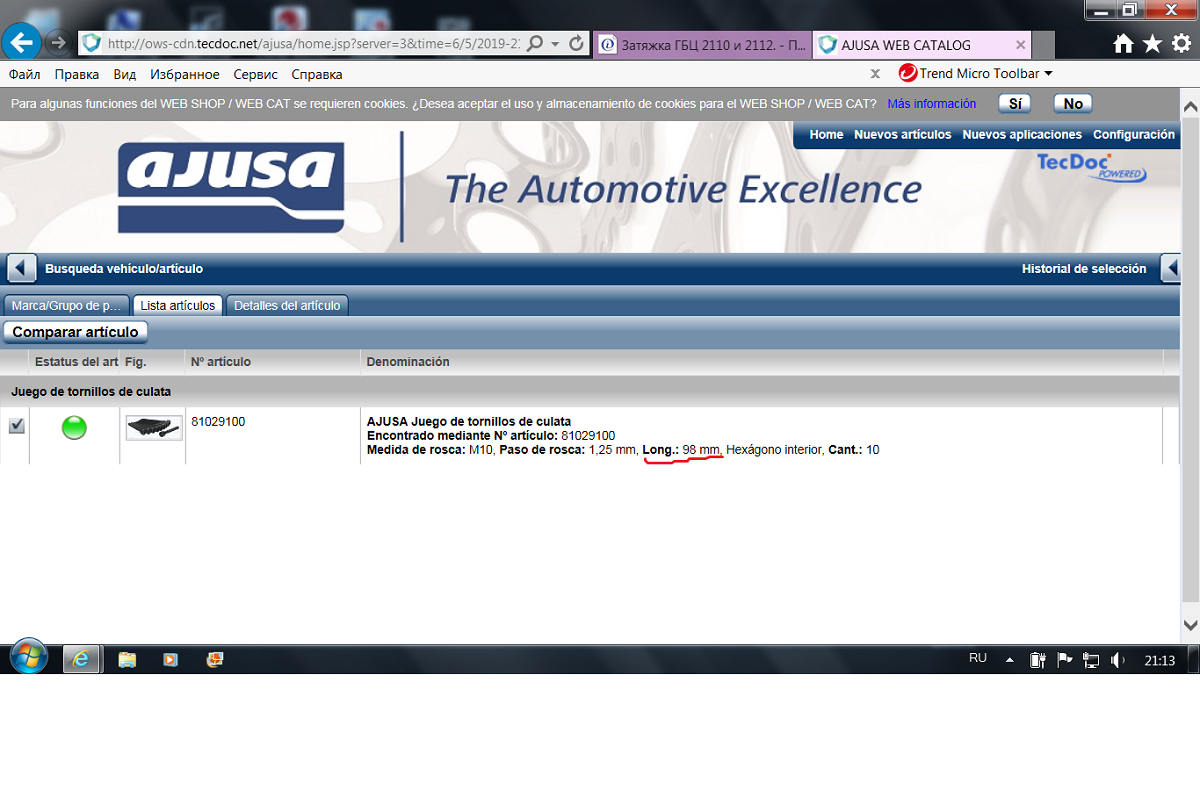Open the Más información cookie link
Viewport: 1200px width, 790px height.
[x=932, y=104]
